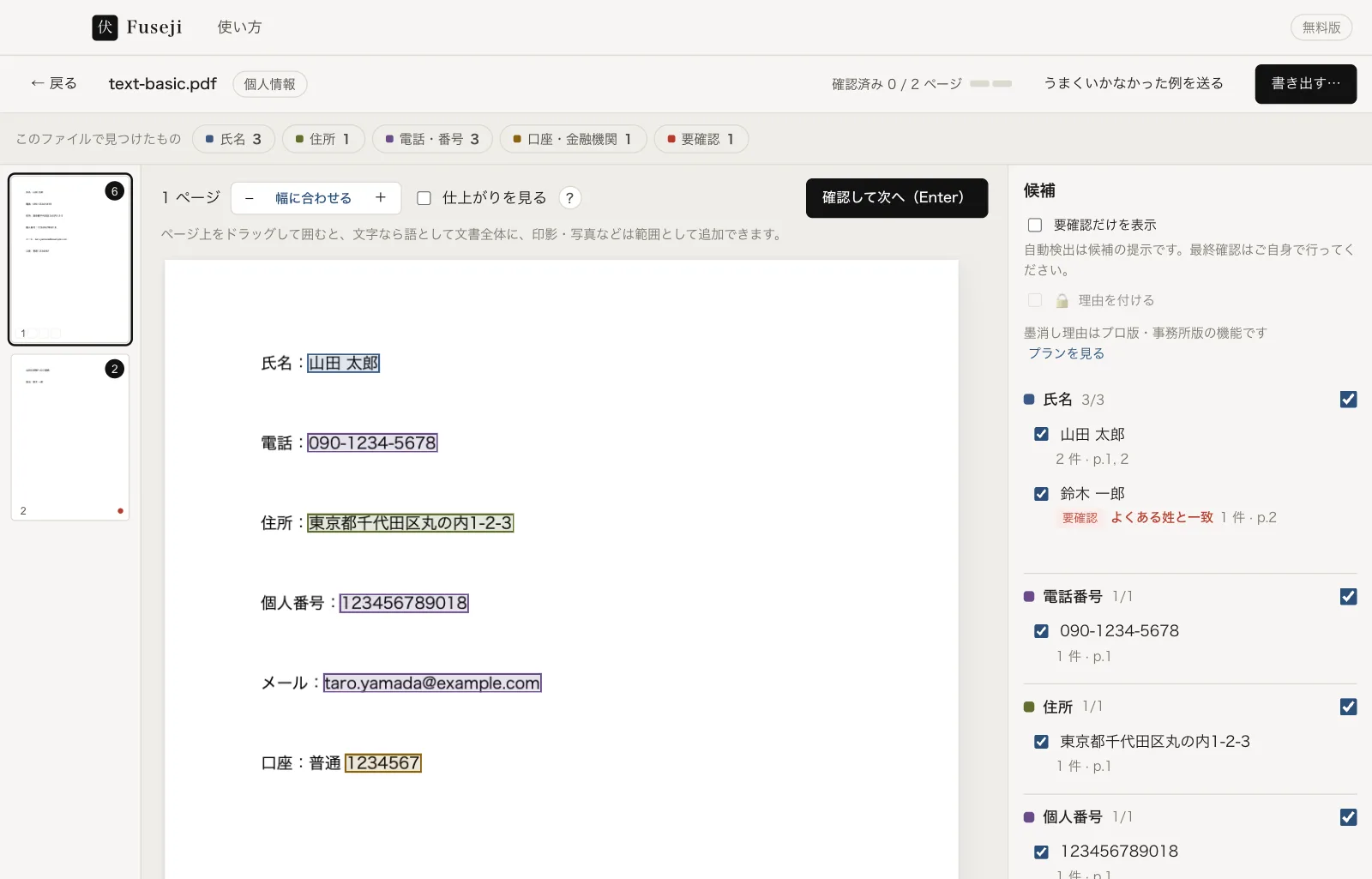Zoom out with the minus icon
This screenshot has height=879, width=1372.
[x=250, y=198]
